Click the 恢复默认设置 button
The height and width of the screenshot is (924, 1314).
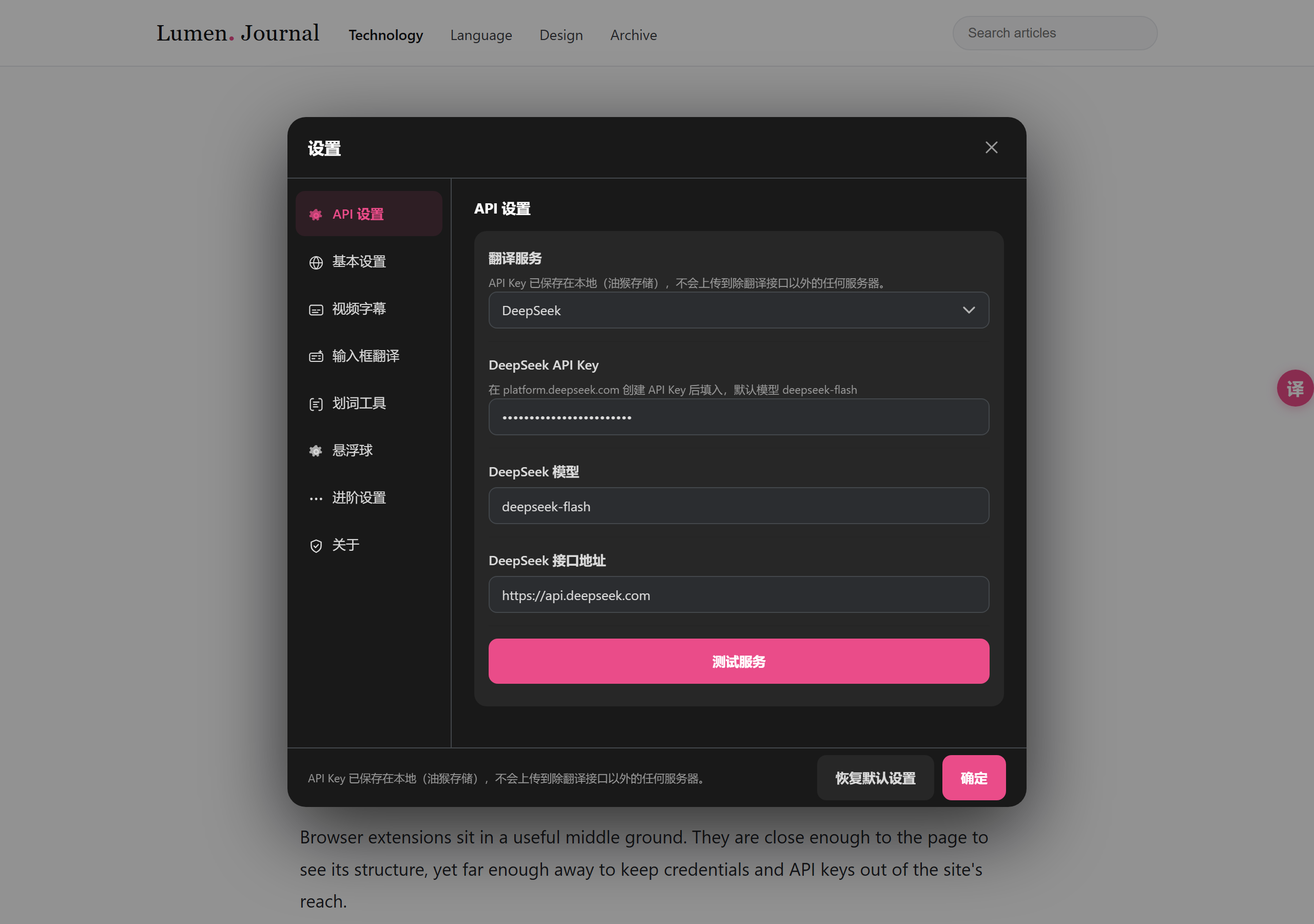(875, 778)
